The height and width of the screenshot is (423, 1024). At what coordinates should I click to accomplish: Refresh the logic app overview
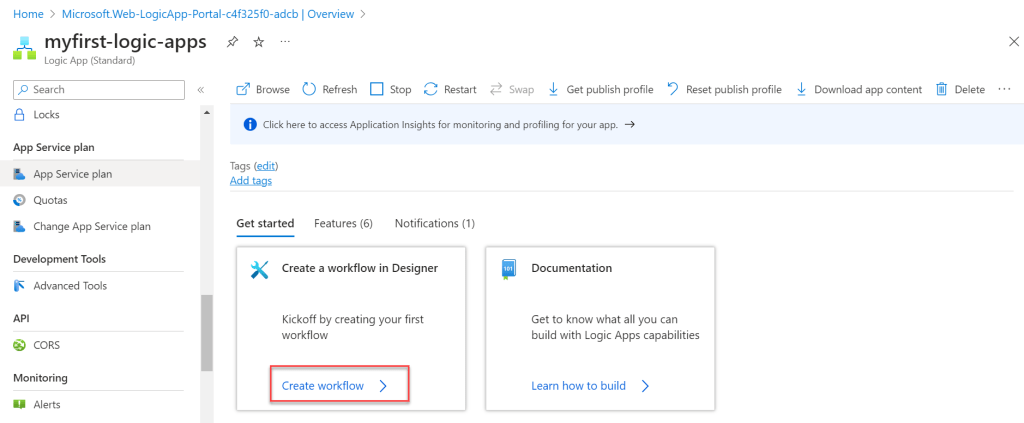click(x=330, y=89)
